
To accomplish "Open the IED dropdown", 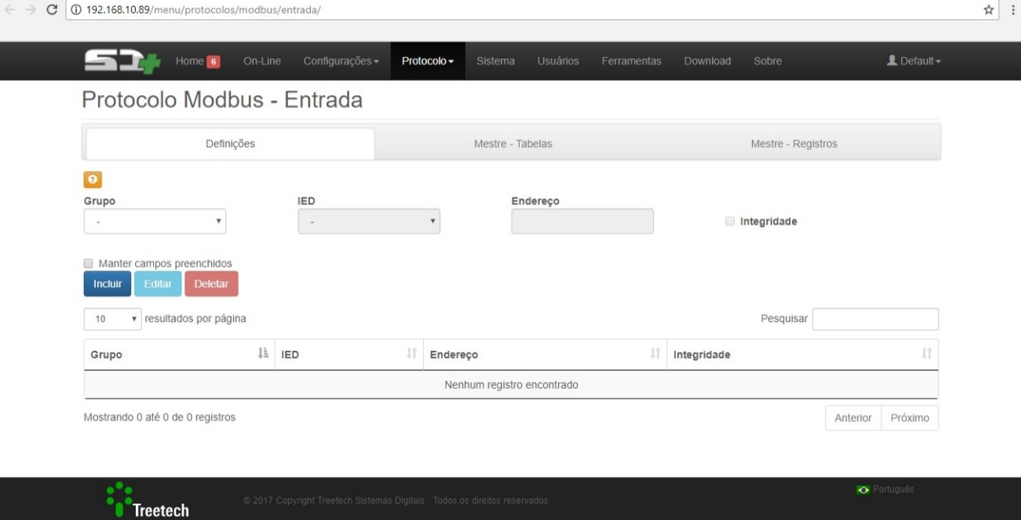I will (x=369, y=221).
